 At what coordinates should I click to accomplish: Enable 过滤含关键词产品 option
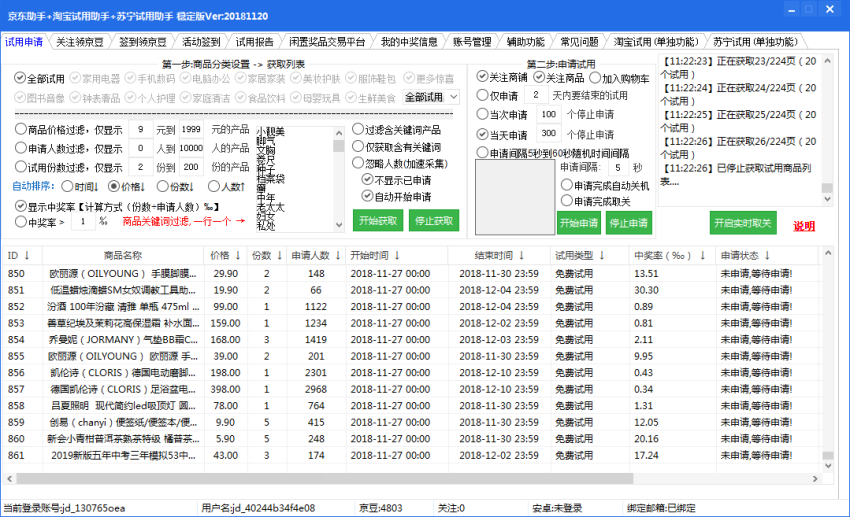coord(358,129)
